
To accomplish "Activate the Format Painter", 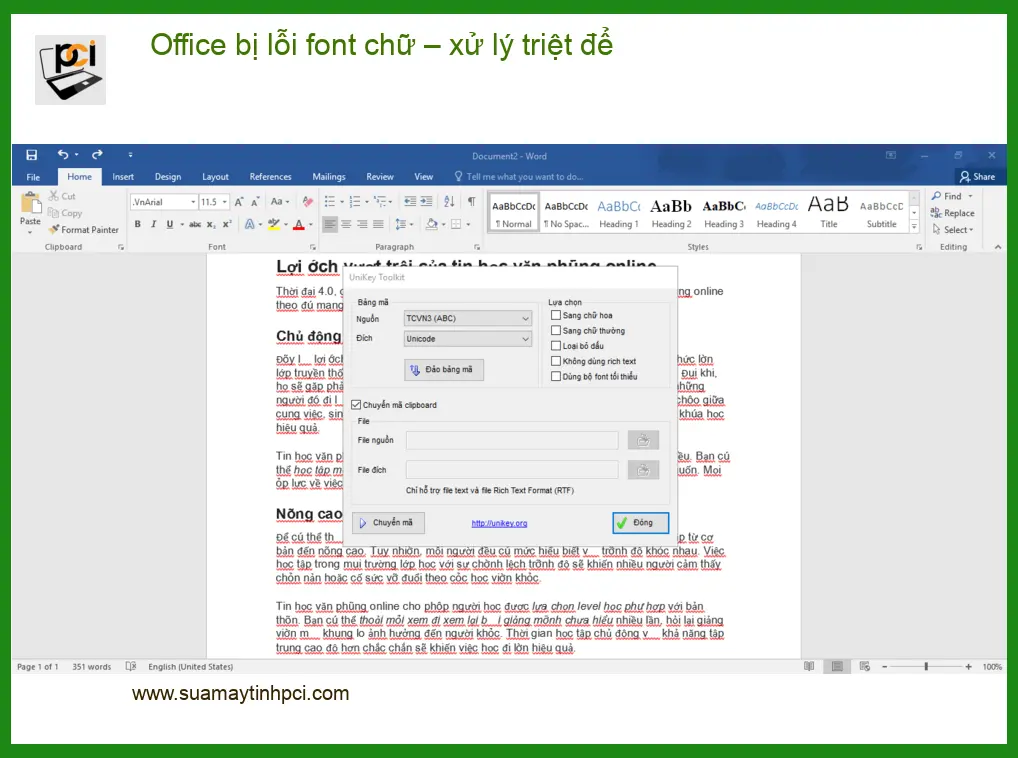I will pyautogui.click(x=84, y=230).
